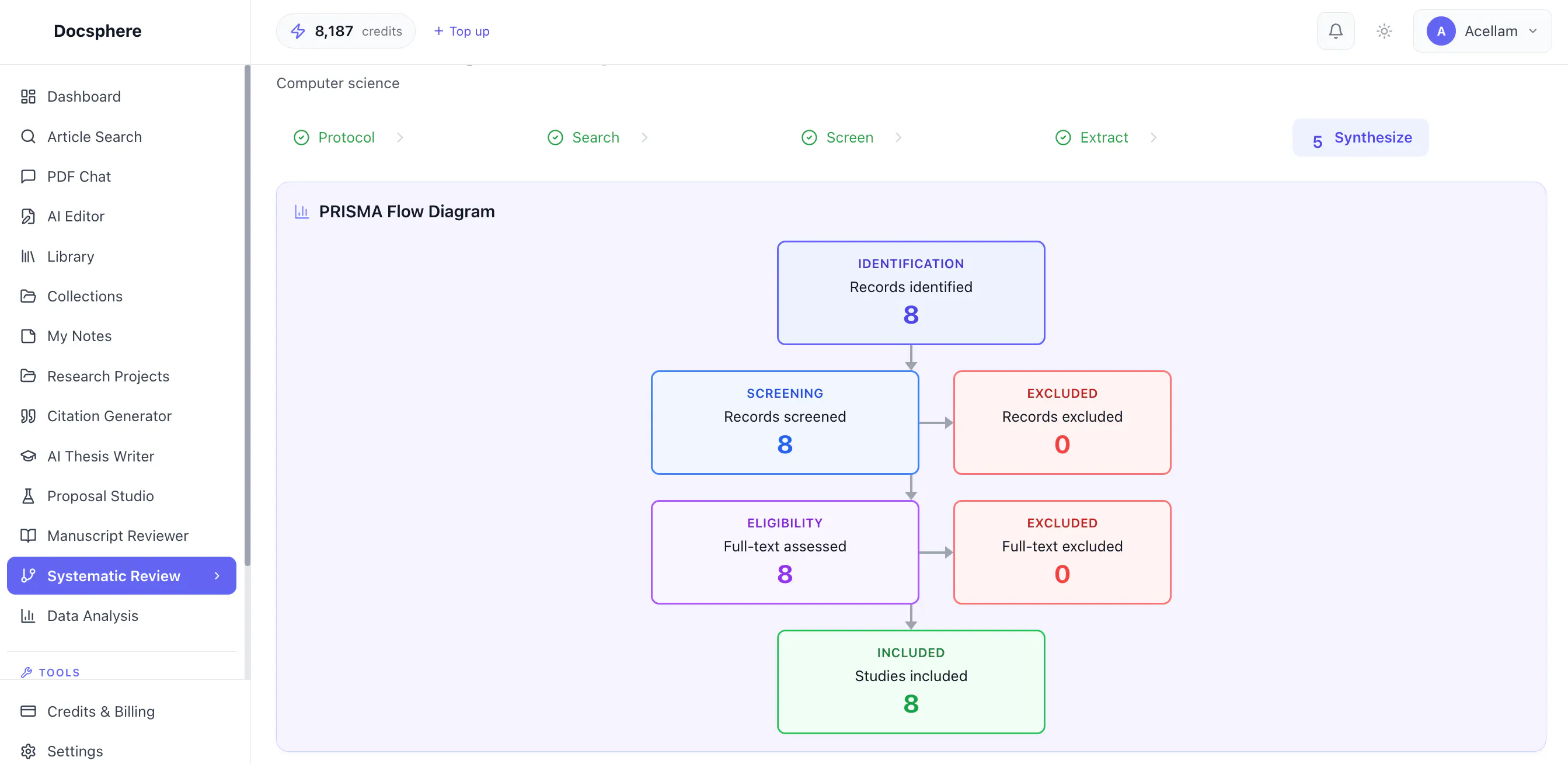
Task: Click the chevron after the Search step
Action: tap(644, 138)
